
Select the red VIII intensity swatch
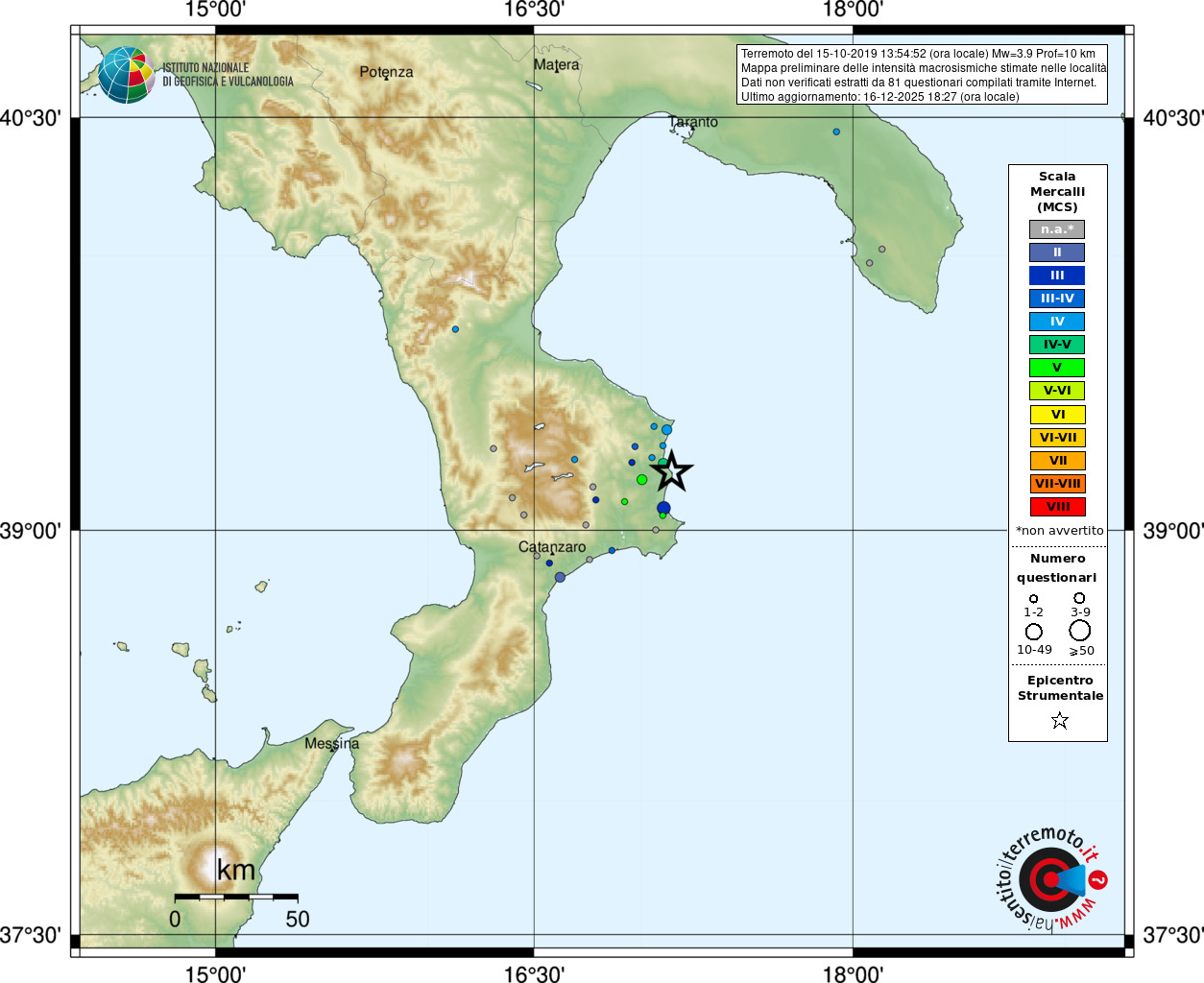click(1057, 507)
